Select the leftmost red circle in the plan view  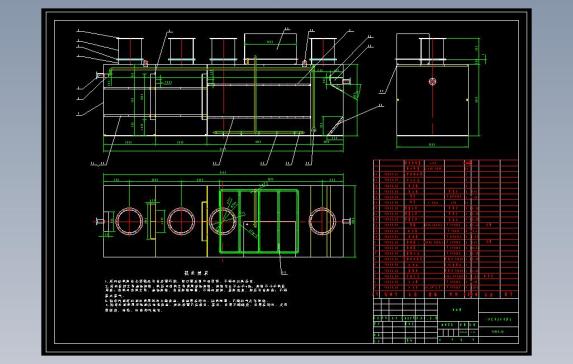pos(129,221)
